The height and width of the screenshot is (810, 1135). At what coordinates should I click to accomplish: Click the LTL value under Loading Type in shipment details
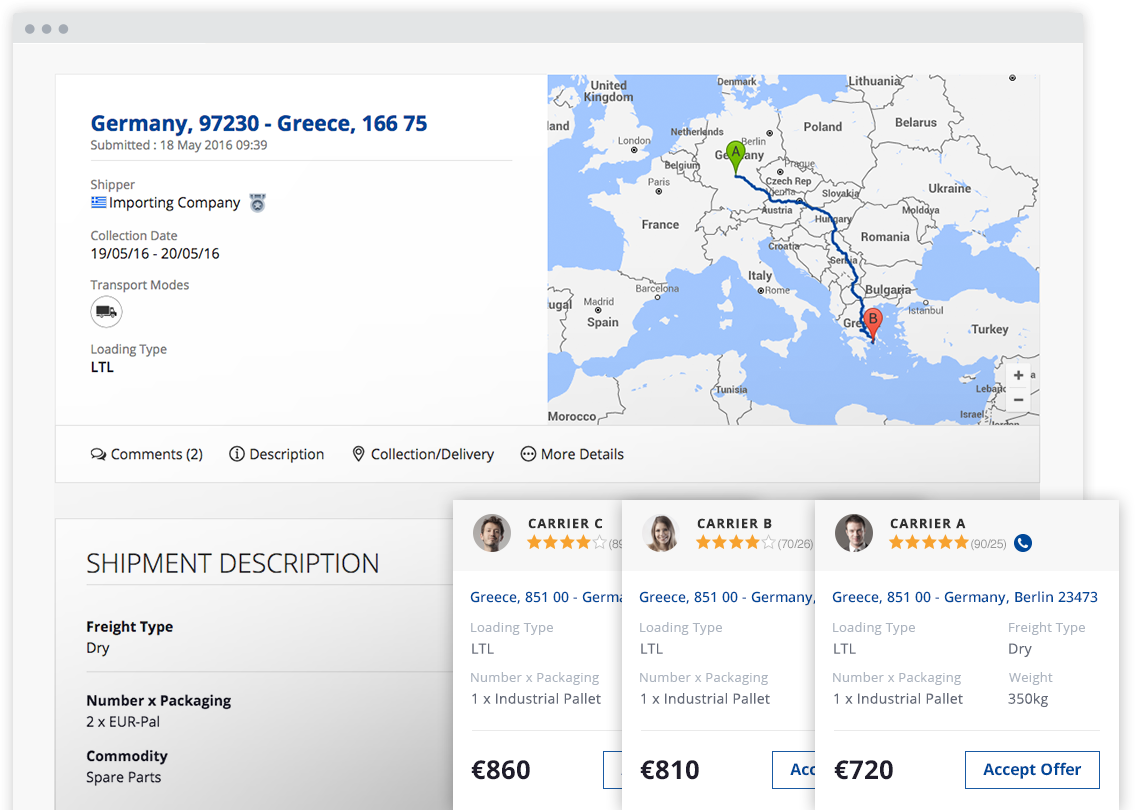(102, 367)
